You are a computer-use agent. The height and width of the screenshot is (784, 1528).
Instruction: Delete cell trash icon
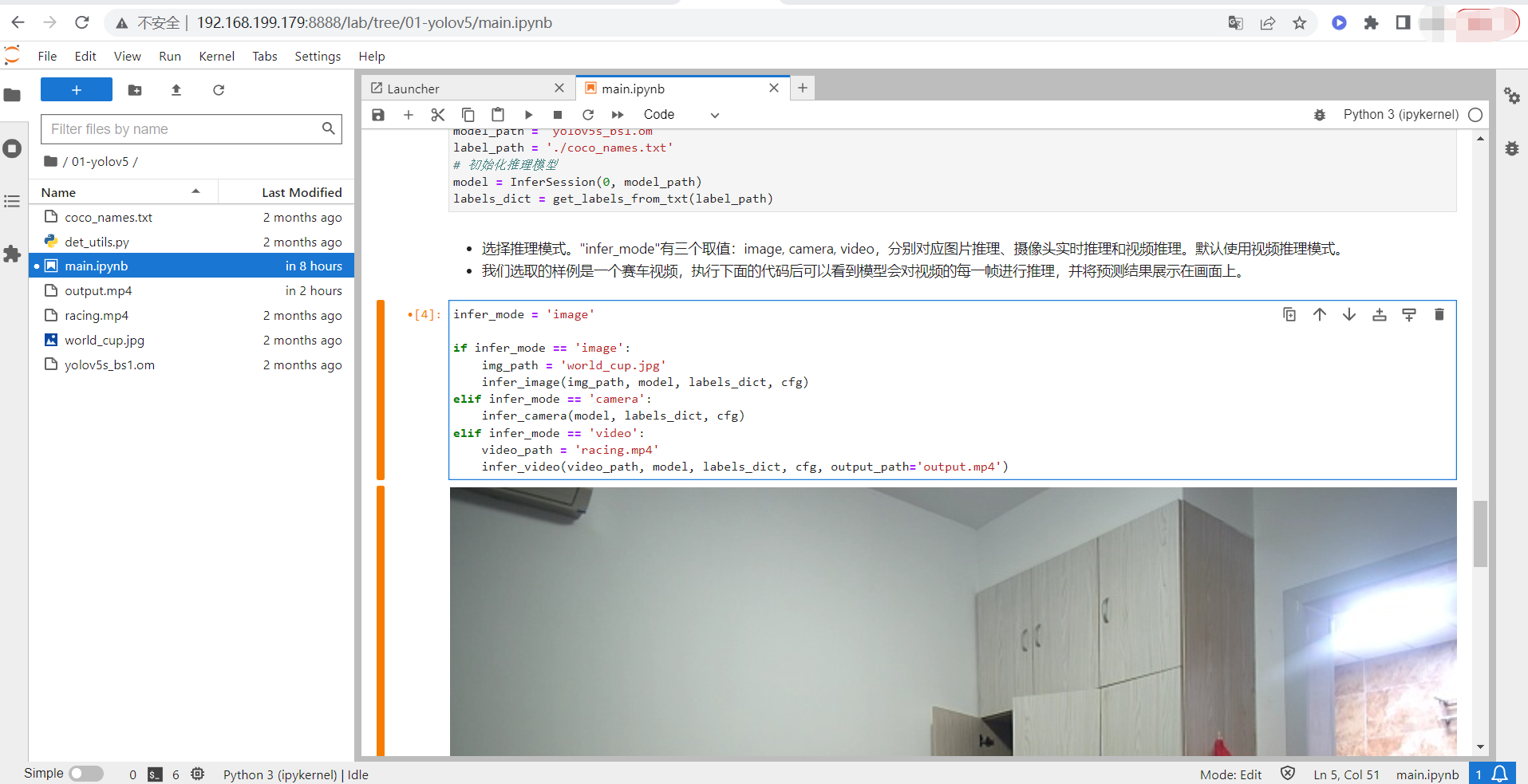coord(1439,314)
